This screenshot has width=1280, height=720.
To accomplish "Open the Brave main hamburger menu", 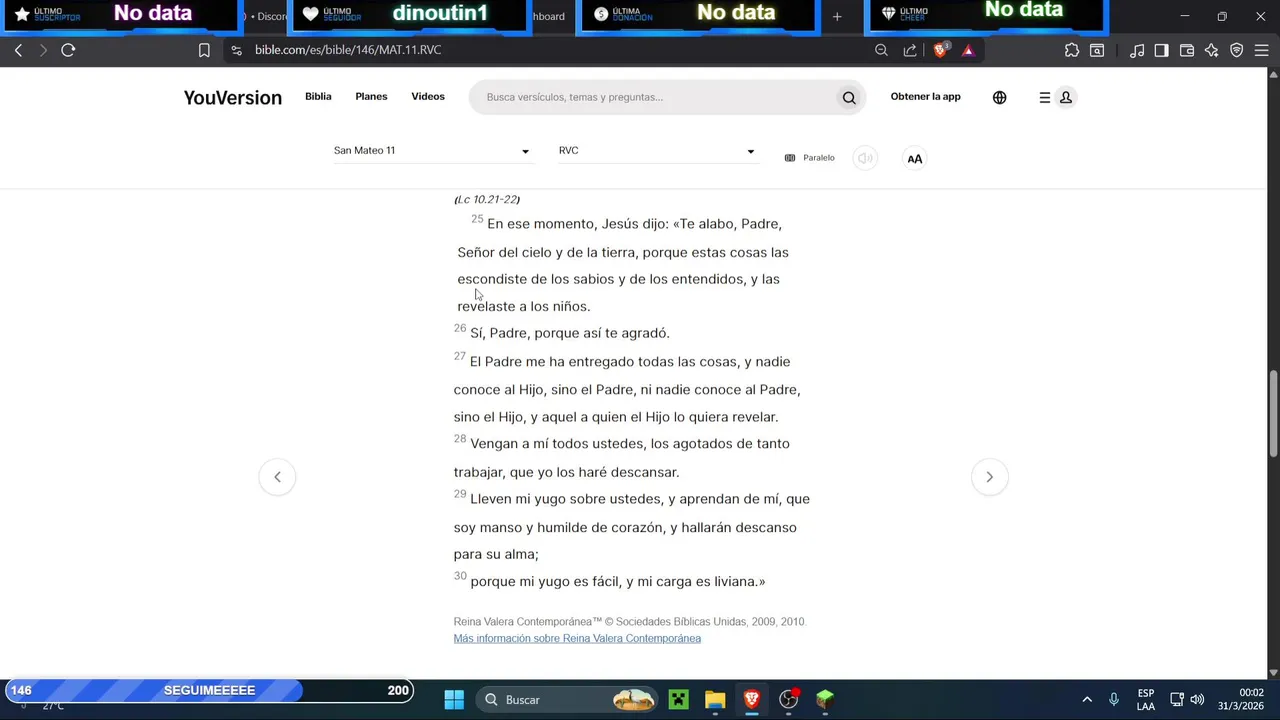I will coord(1263,50).
